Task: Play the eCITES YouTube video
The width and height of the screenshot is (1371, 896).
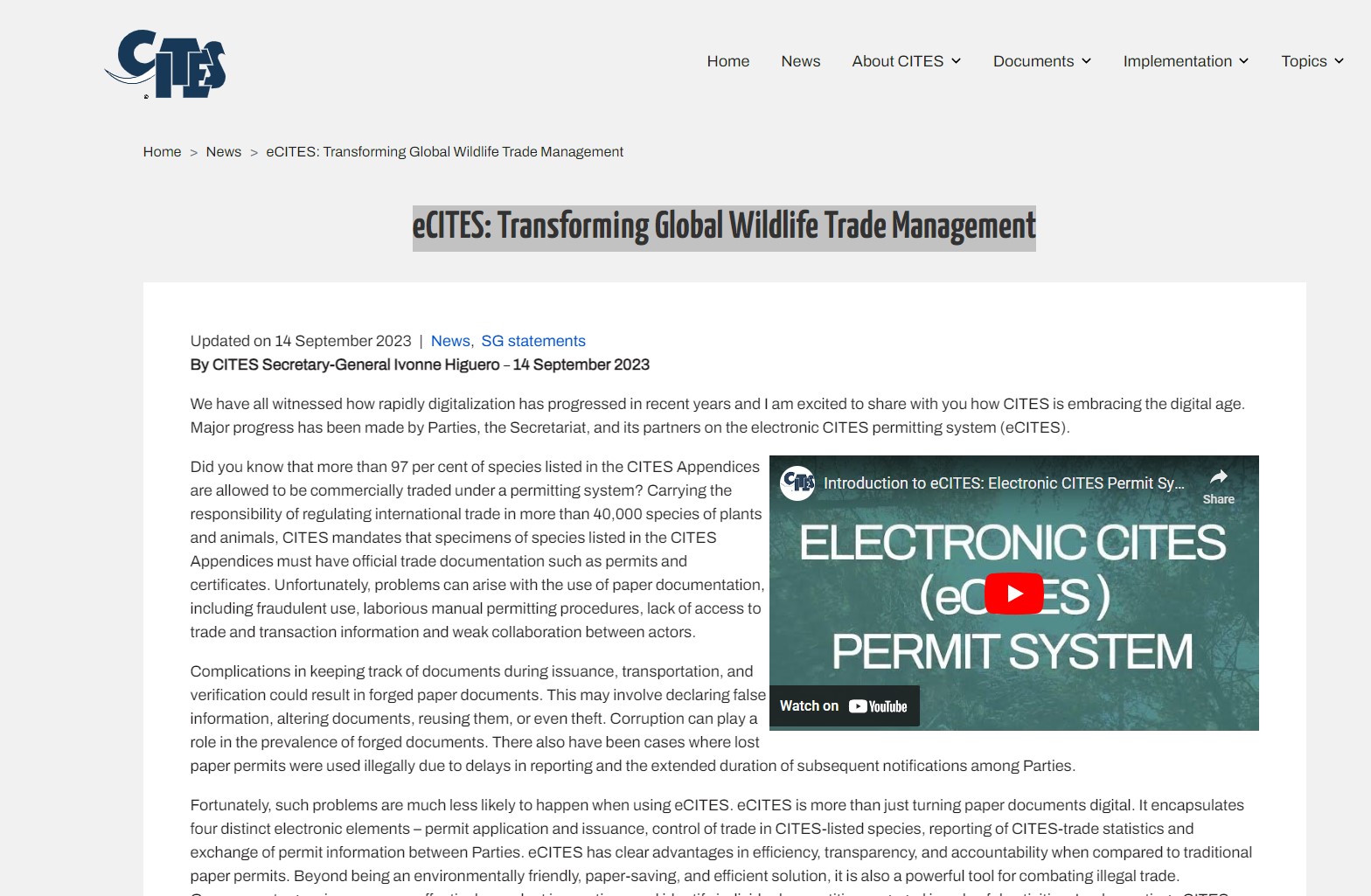Action: [x=1013, y=594]
